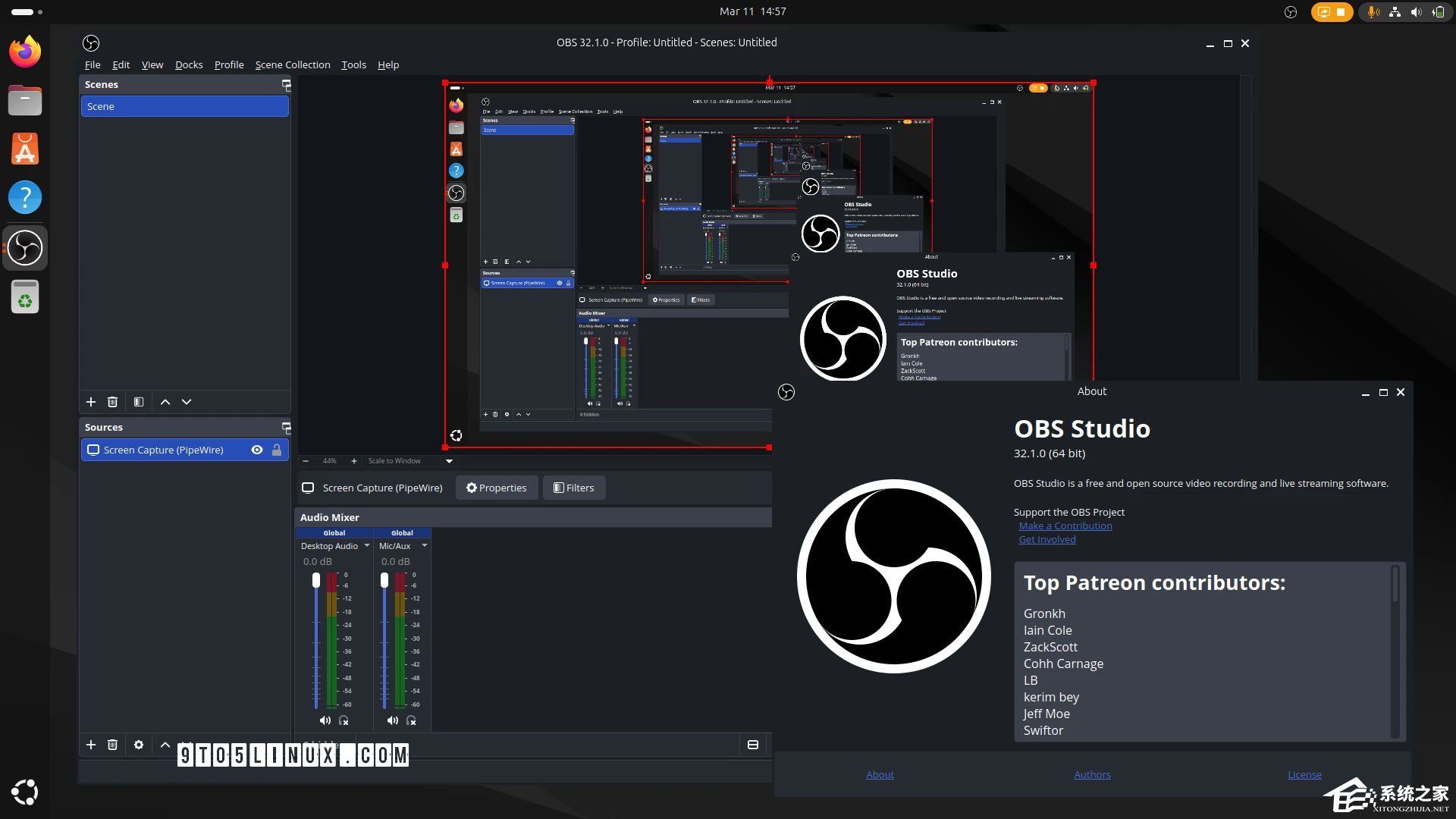Open App Center from the dock
Viewport: 1456px width, 819px height.
pyautogui.click(x=25, y=149)
